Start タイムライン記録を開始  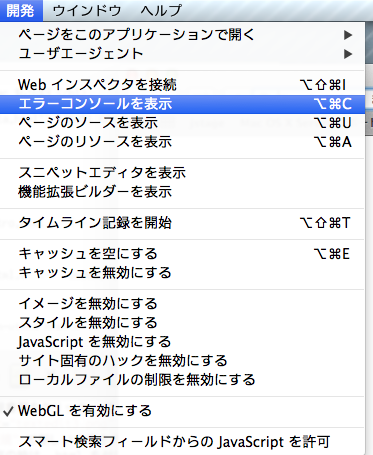click(x=182, y=223)
